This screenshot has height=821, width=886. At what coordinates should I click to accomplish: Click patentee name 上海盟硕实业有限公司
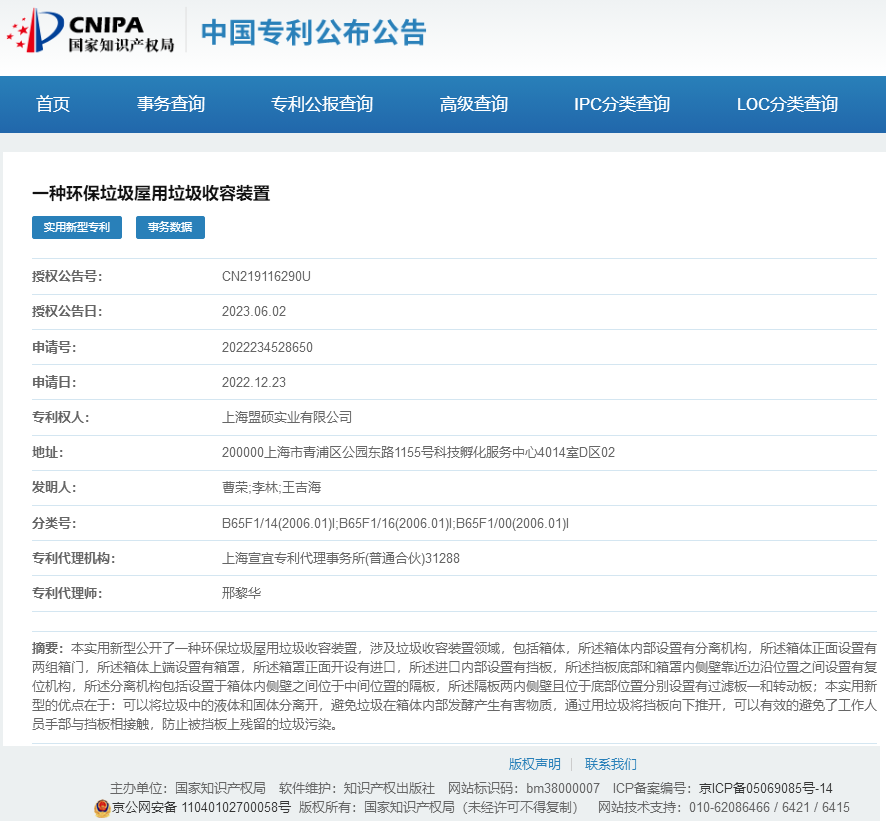click(287, 417)
